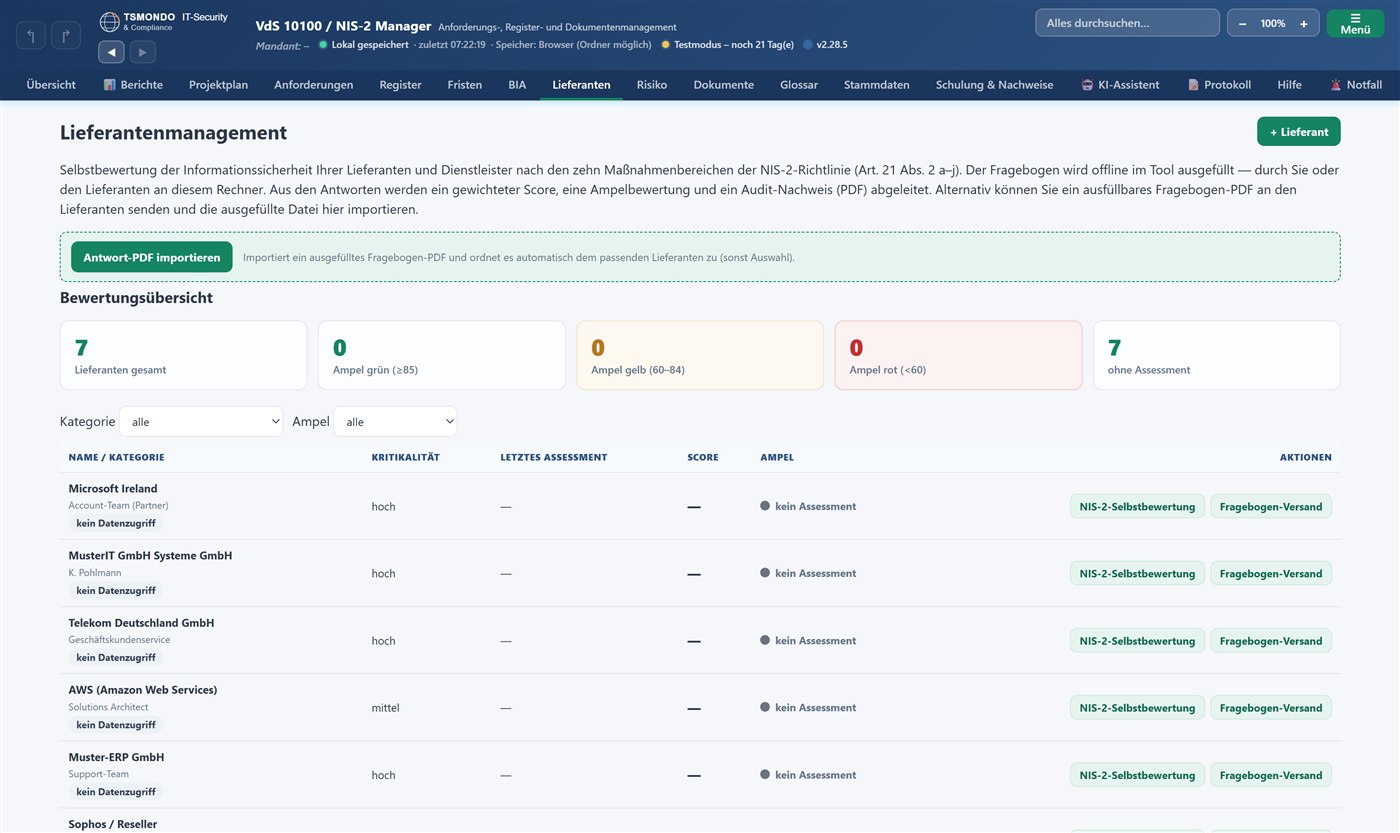The height and width of the screenshot is (833, 1400).
Task: Go to the Dokumente tab
Action: pyautogui.click(x=724, y=85)
